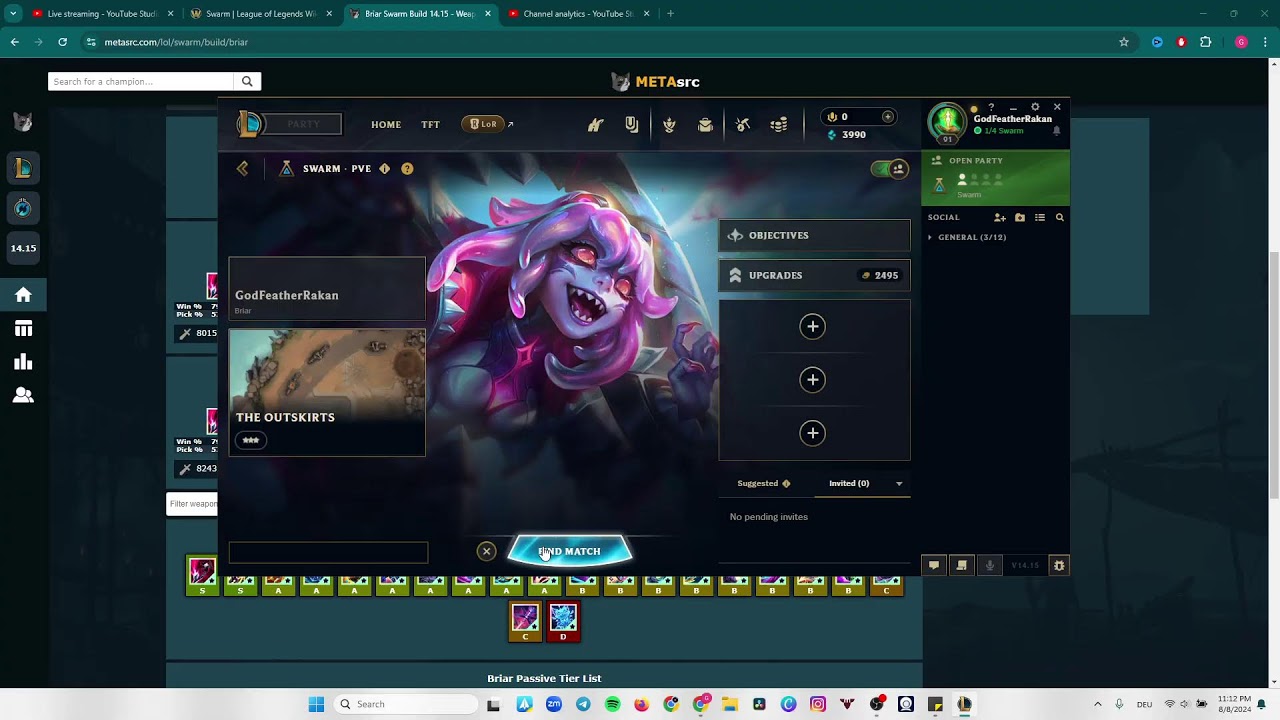This screenshot has width=1280, height=720.
Task: Open a new browser tab
Action: click(670, 14)
